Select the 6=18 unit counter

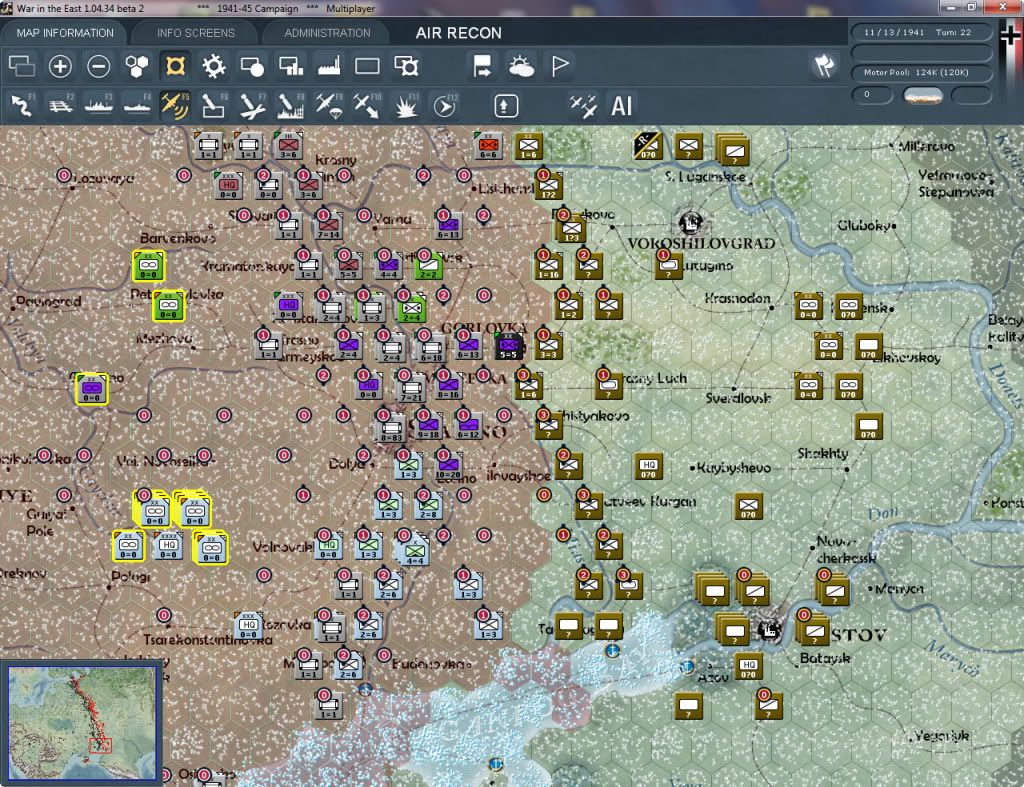(431, 348)
